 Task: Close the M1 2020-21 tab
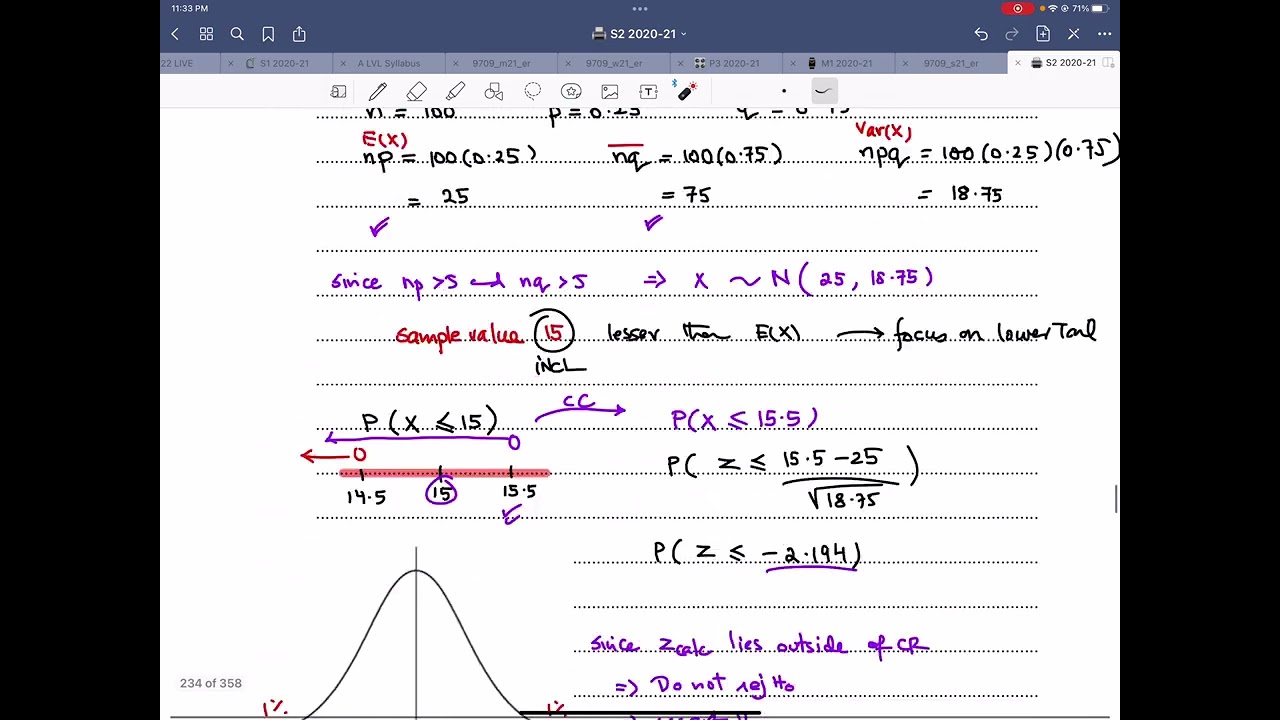[793, 63]
